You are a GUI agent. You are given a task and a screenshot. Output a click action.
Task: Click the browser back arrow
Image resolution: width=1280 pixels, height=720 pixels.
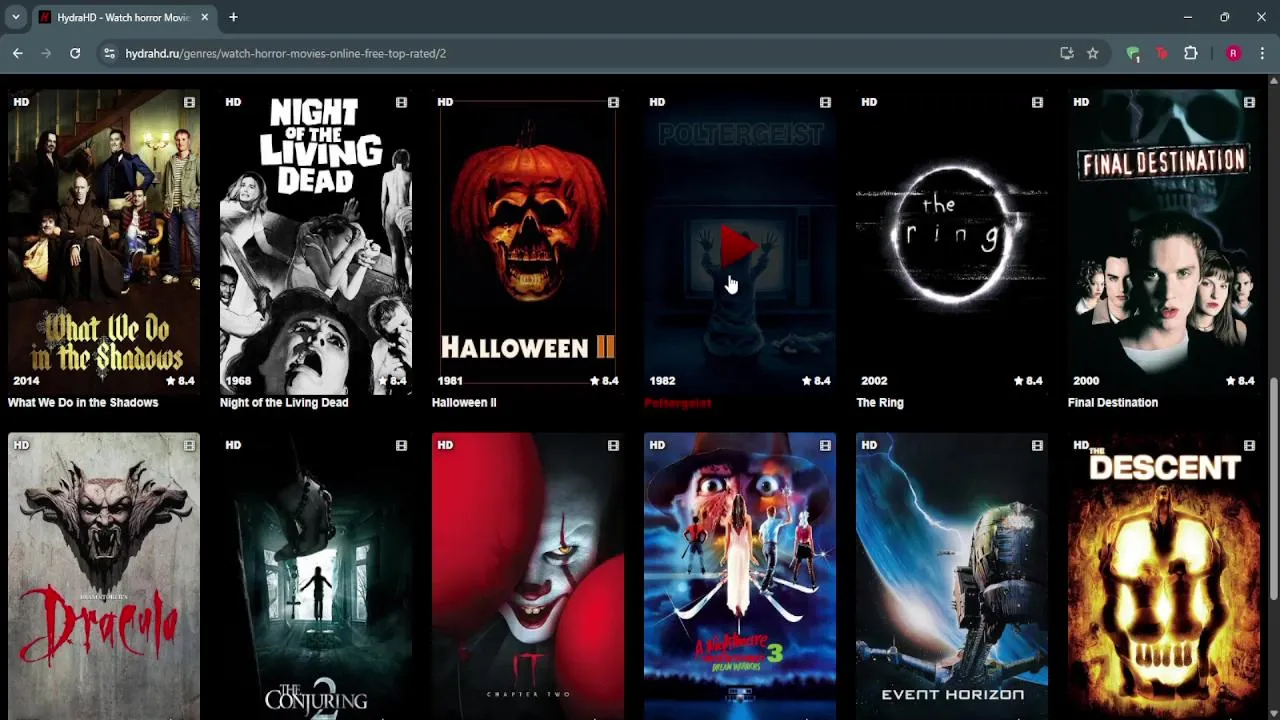17,53
